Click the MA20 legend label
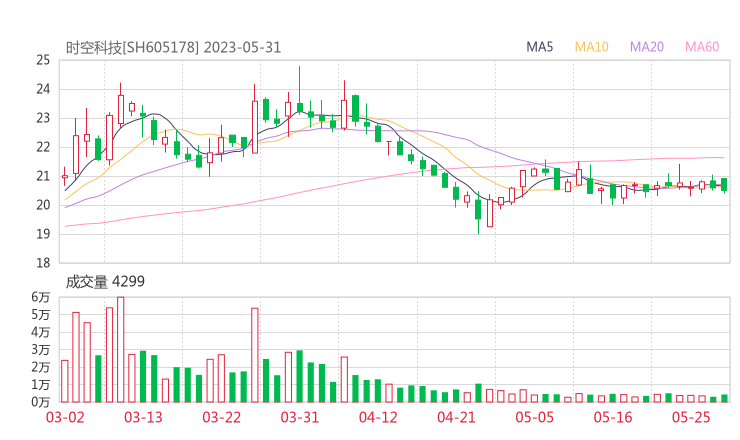 click(x=647, y=47)
